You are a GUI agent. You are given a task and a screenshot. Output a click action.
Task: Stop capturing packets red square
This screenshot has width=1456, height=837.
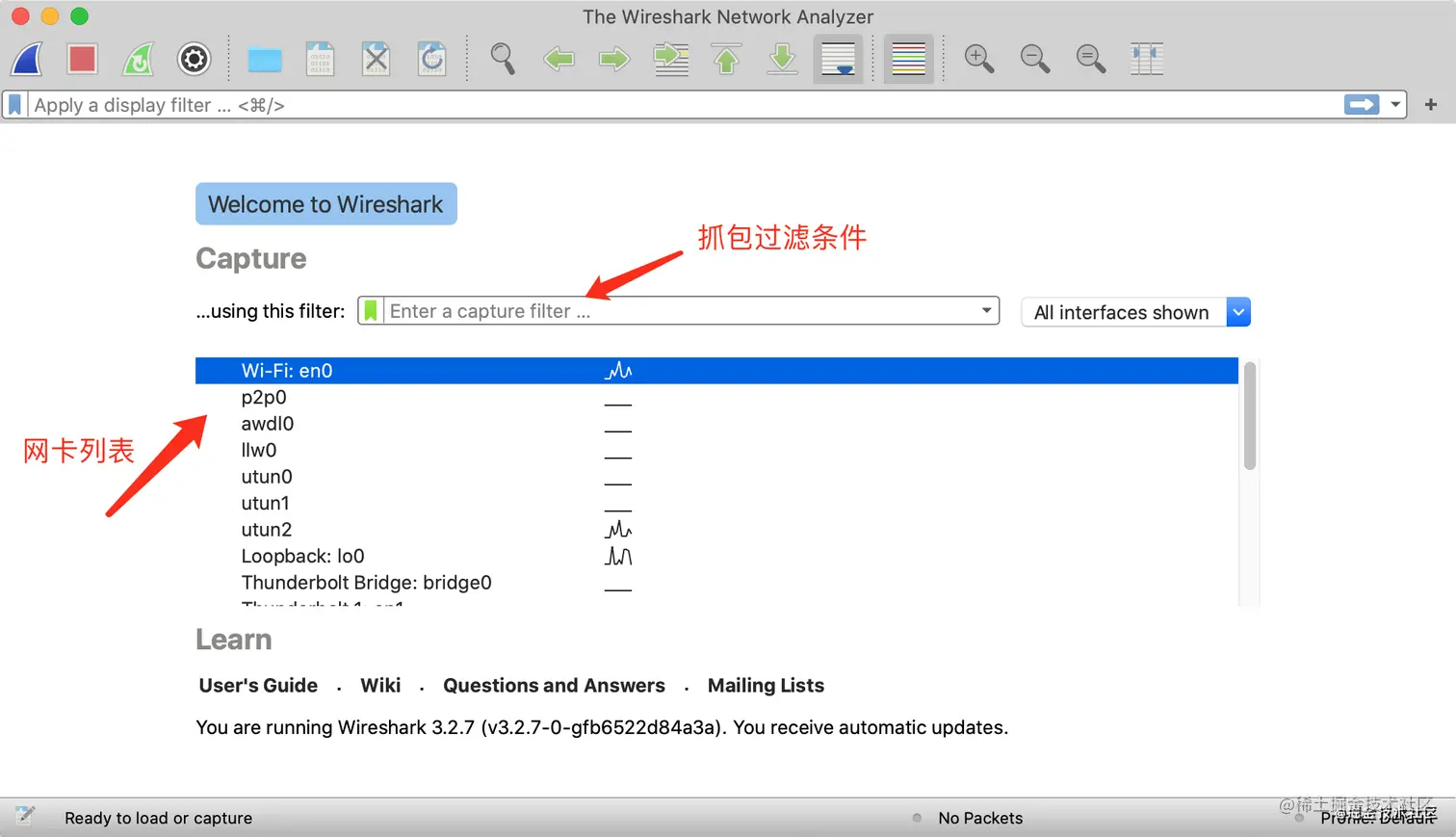(83, 60)
